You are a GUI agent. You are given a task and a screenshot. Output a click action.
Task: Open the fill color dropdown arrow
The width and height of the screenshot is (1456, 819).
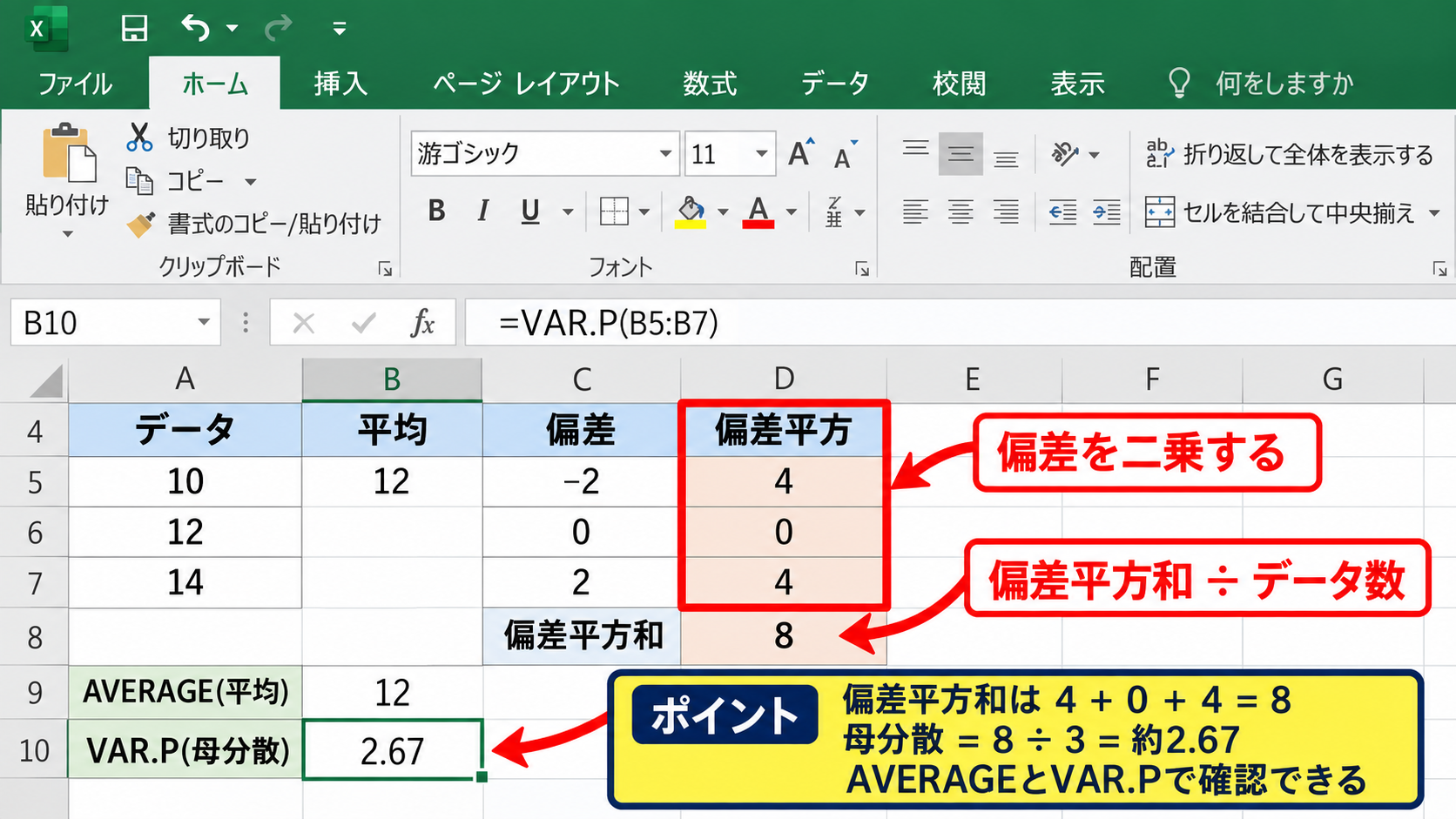[723, 212]
